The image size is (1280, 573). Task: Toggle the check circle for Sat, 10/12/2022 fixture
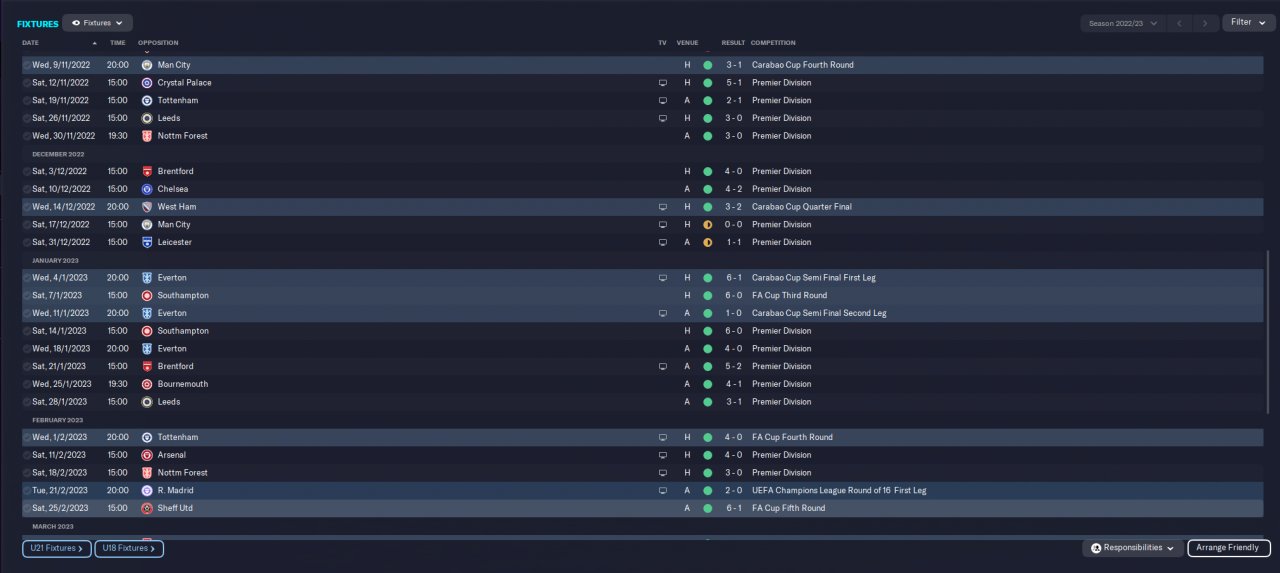(x=27, y=189)
